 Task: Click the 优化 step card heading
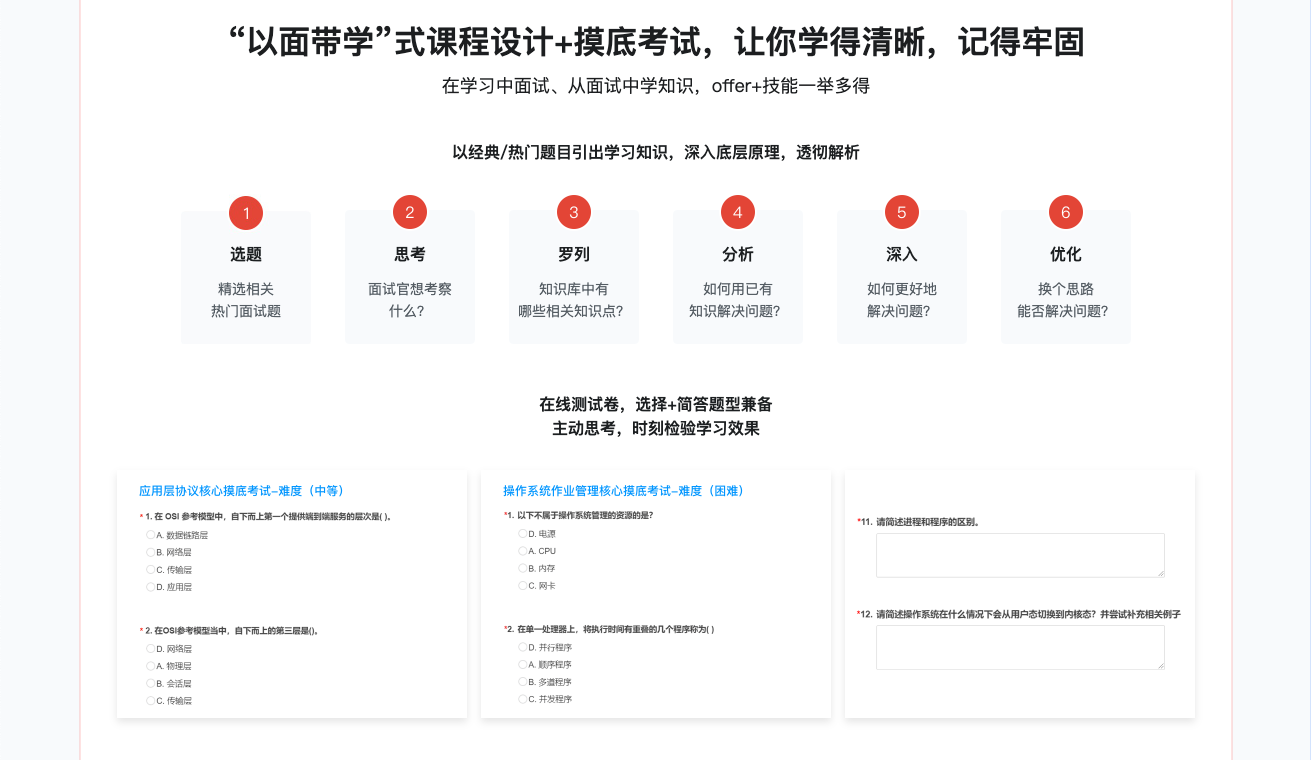1066,254
